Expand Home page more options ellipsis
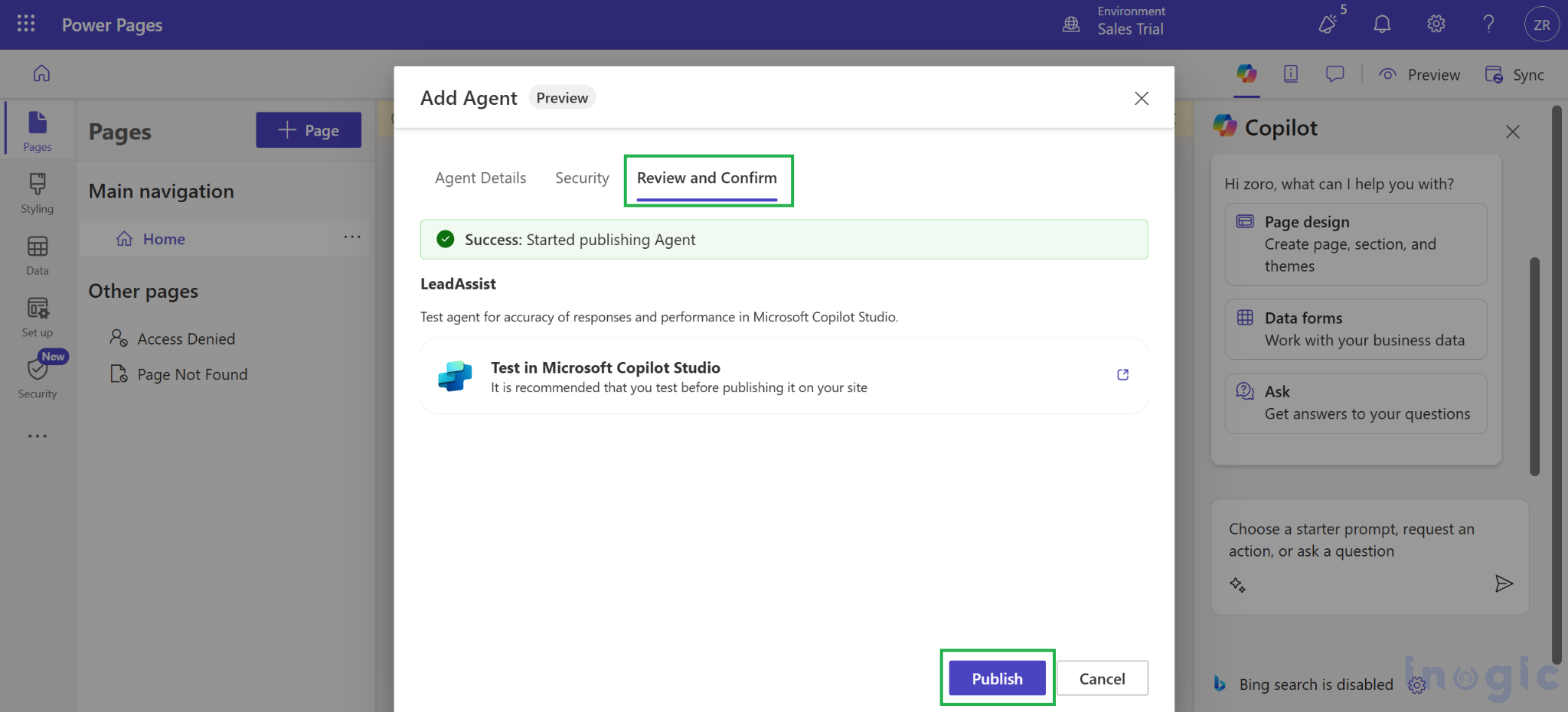The height and width of the screenshot is (712, 1568). click(x=352, y=237)
